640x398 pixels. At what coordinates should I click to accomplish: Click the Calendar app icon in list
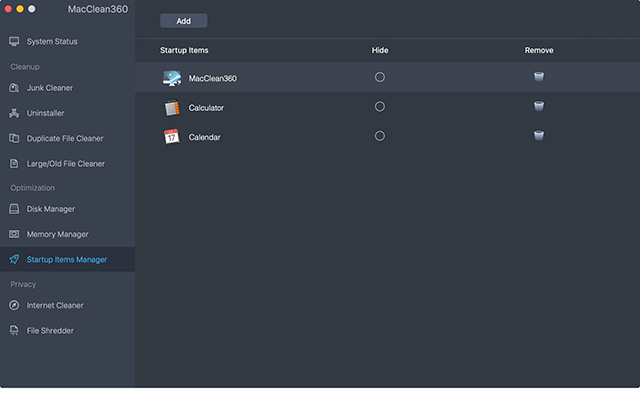[x=171, y=137]
